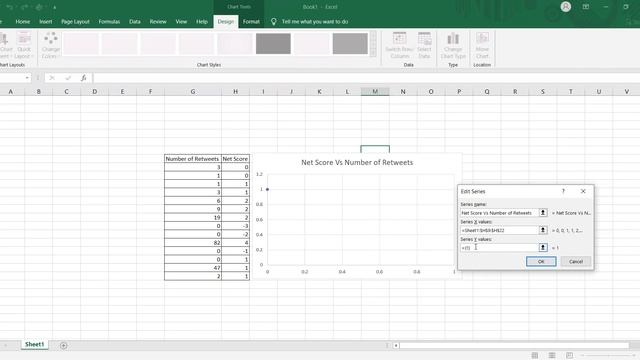
Task: Open the Change Colors dropdown
Action: click(x=51, y=45)
